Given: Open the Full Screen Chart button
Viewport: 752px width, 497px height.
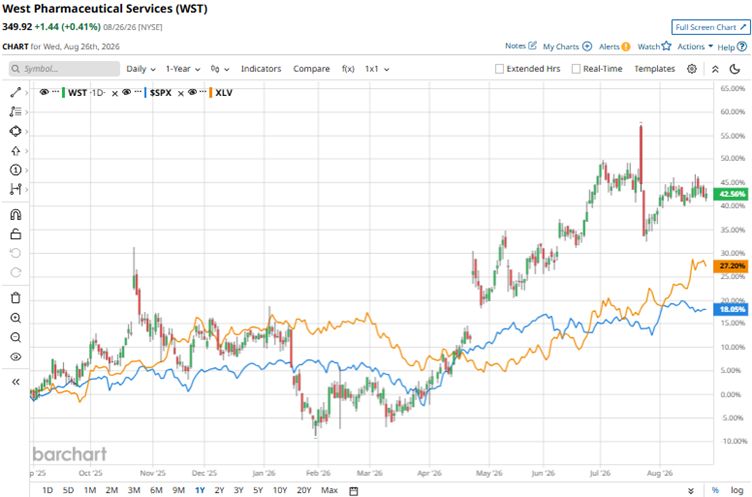Looking at the screenshot, I should 710,27.
